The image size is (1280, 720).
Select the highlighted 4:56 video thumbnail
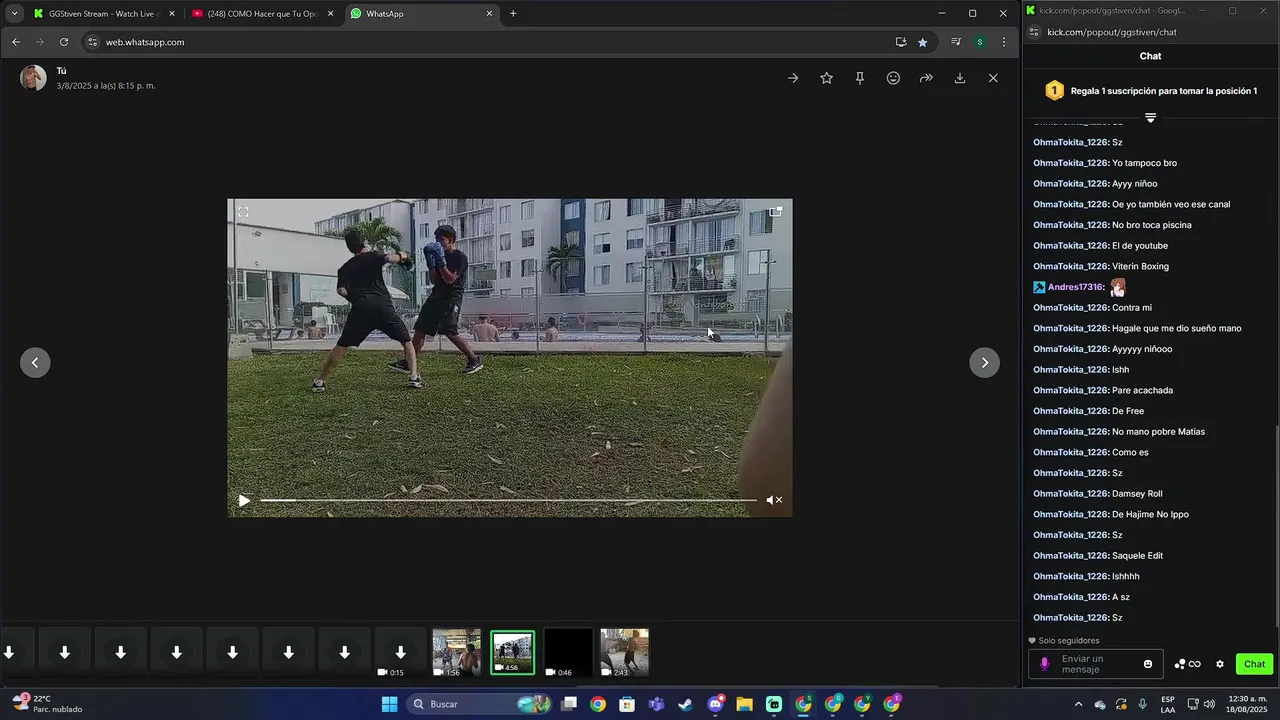coord(512,652)
